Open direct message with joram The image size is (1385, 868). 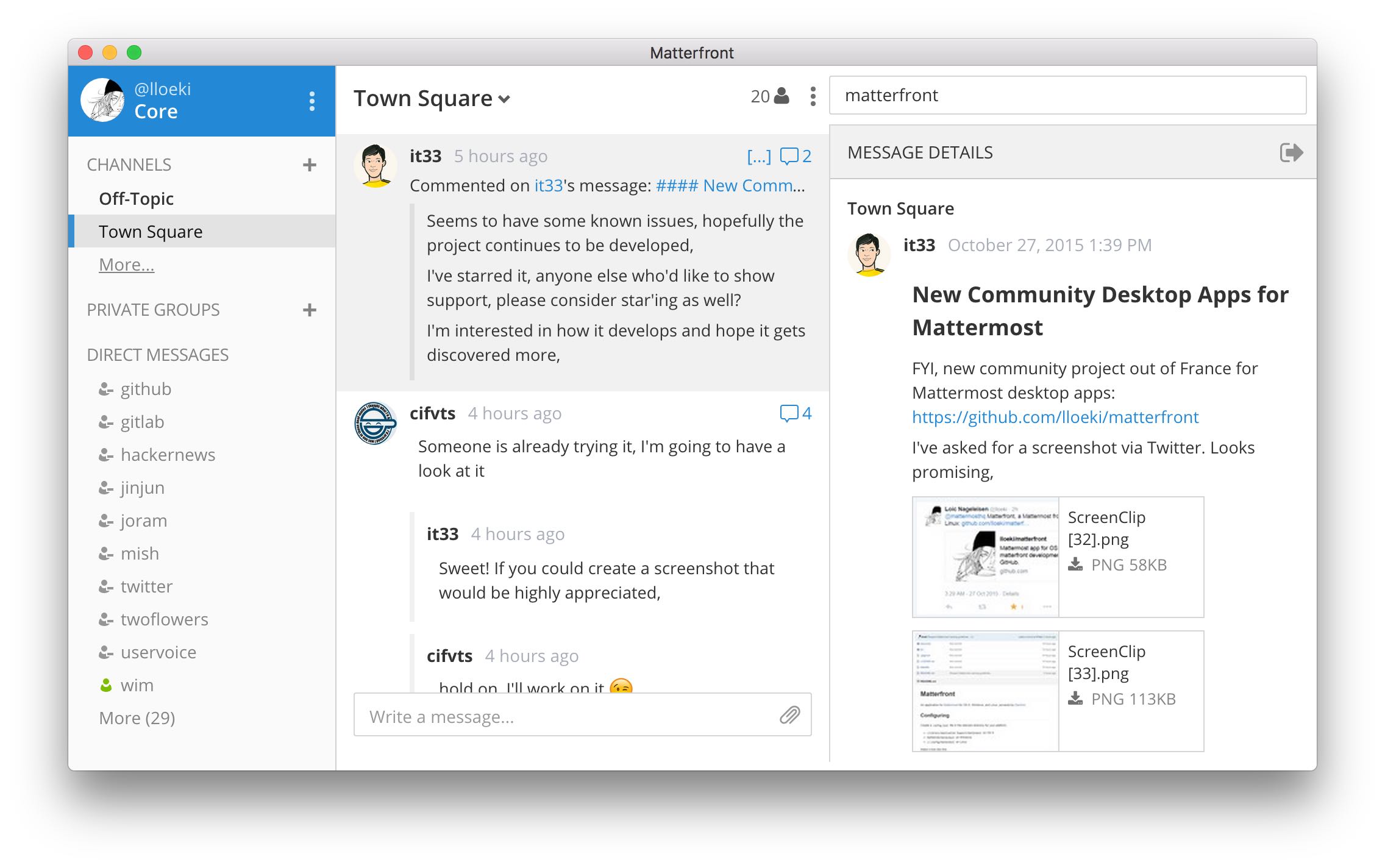click(x=143, y=521)
